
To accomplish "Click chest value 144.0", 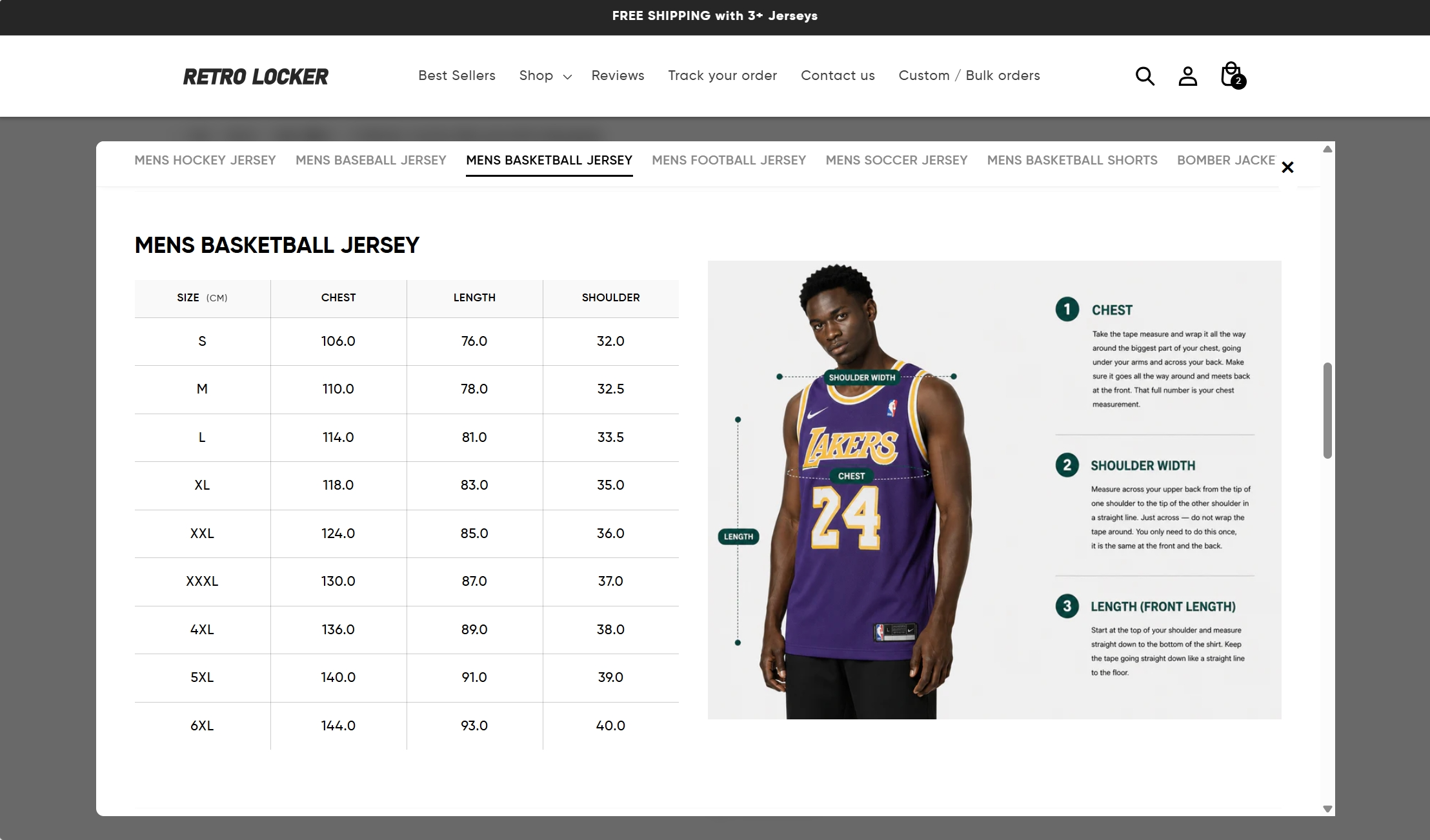I will click(x=338, y=726).
